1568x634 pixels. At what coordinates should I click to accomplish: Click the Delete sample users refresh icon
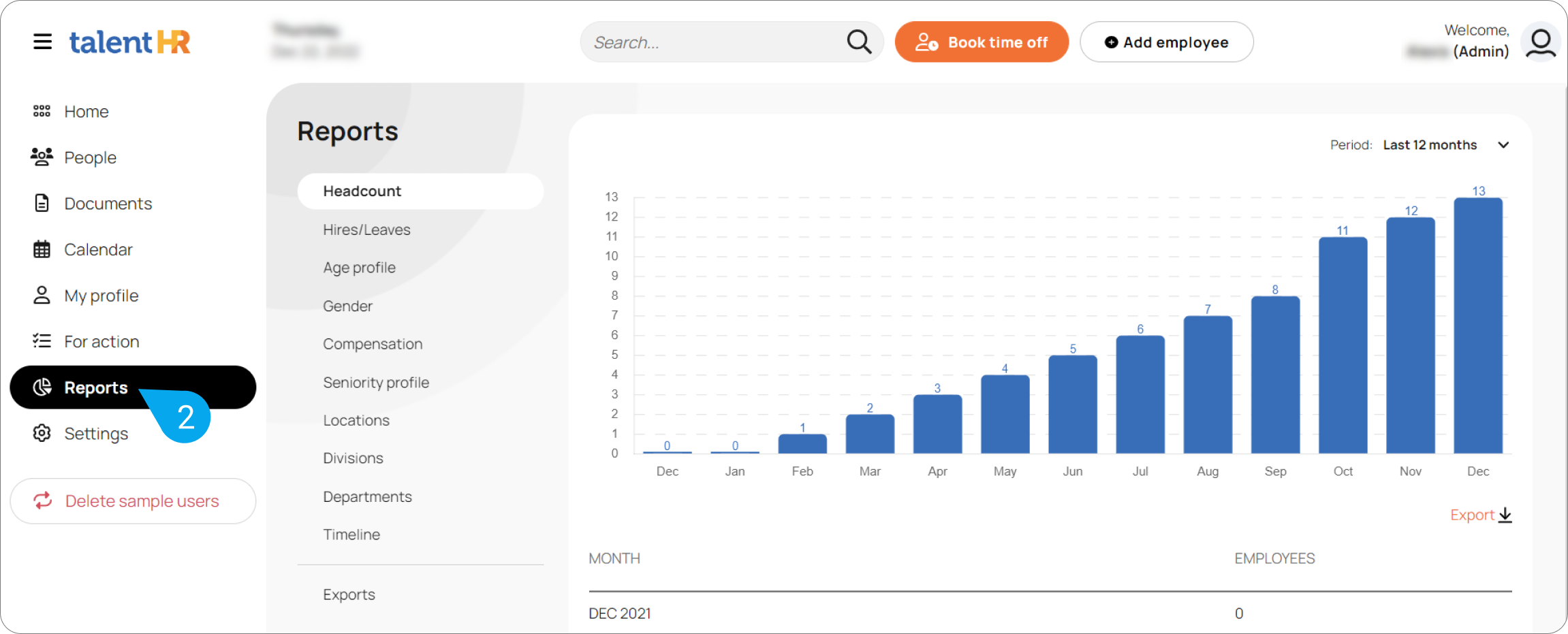pos(43,501)
